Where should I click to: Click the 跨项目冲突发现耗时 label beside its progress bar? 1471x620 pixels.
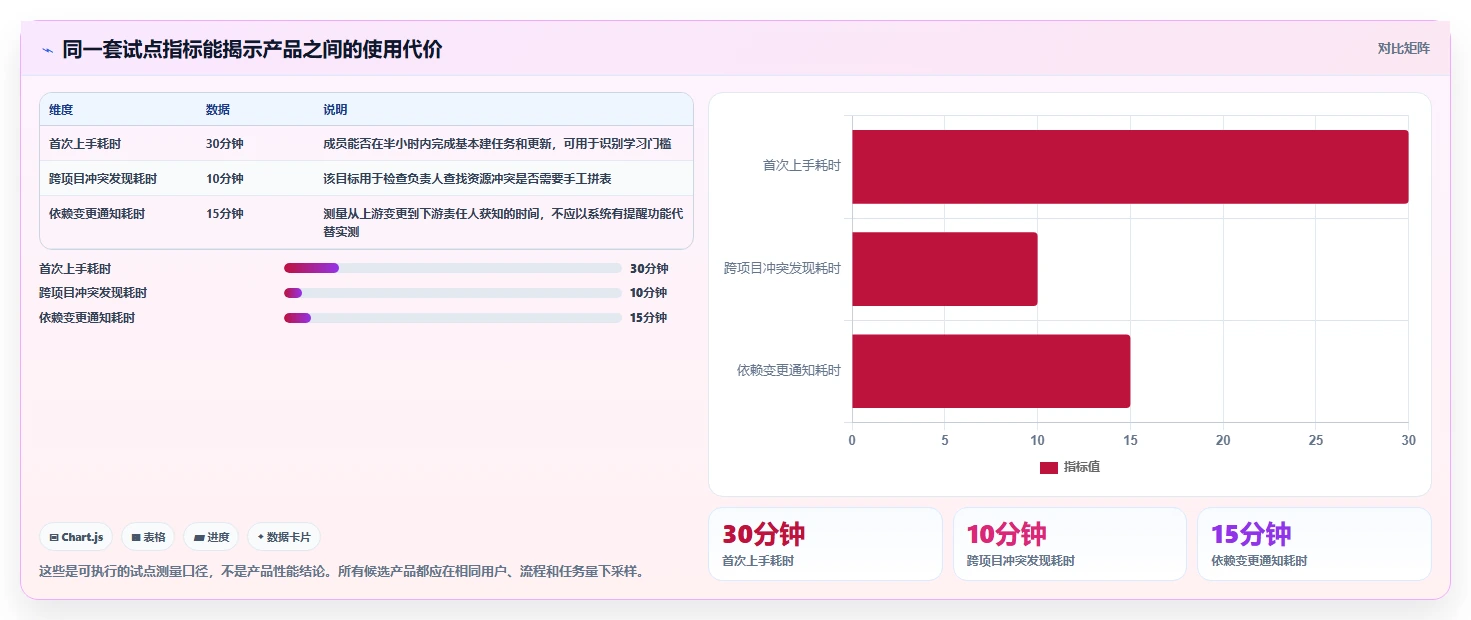[93, 293]
